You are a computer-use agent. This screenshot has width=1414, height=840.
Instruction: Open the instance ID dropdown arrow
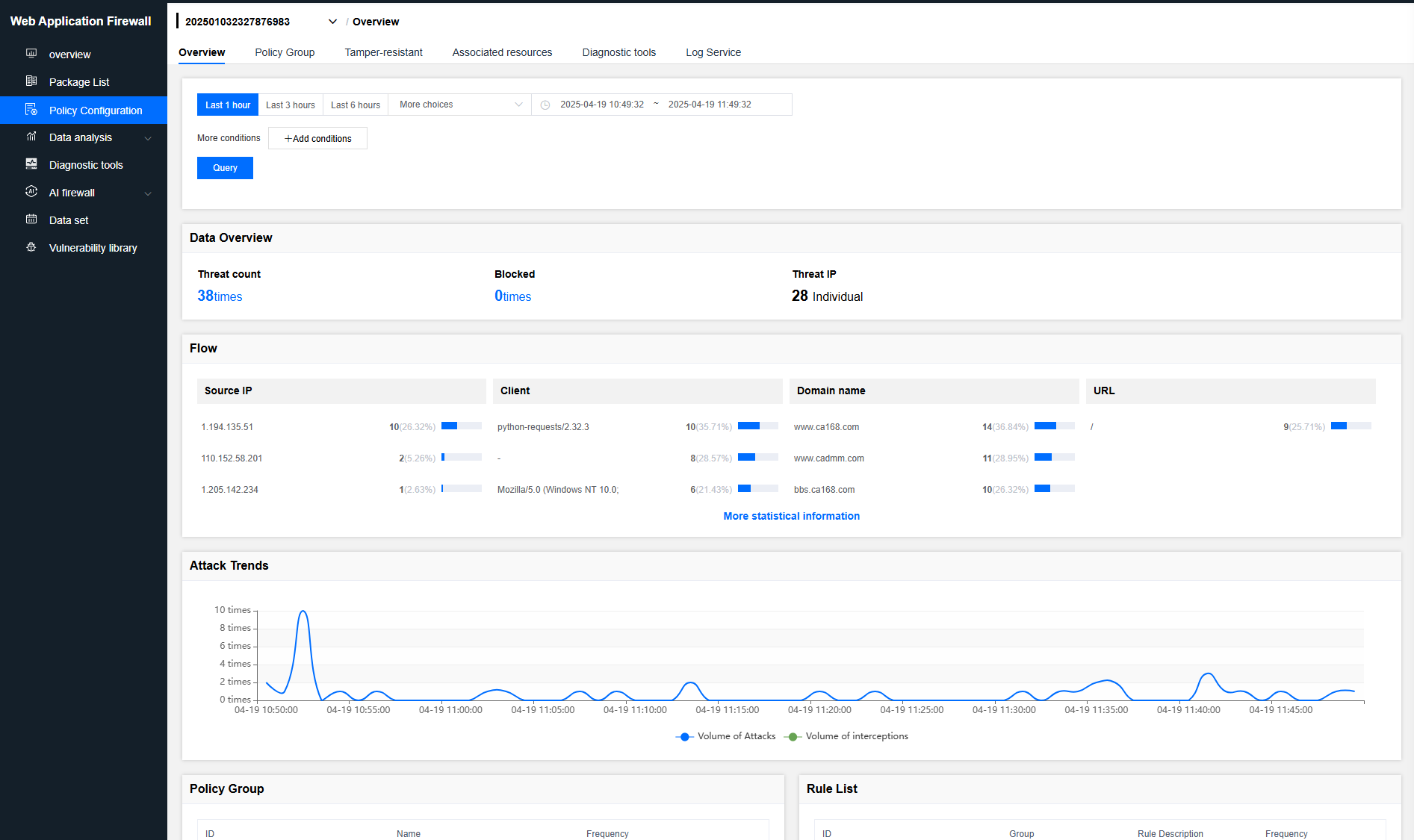click(x=332, y=22)
